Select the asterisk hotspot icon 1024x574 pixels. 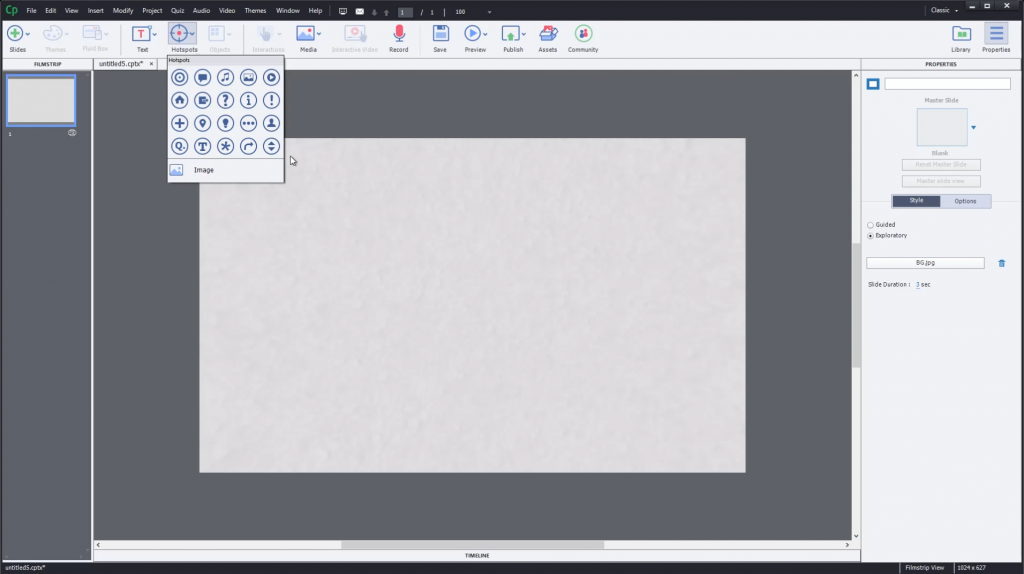tap(225, 146)
